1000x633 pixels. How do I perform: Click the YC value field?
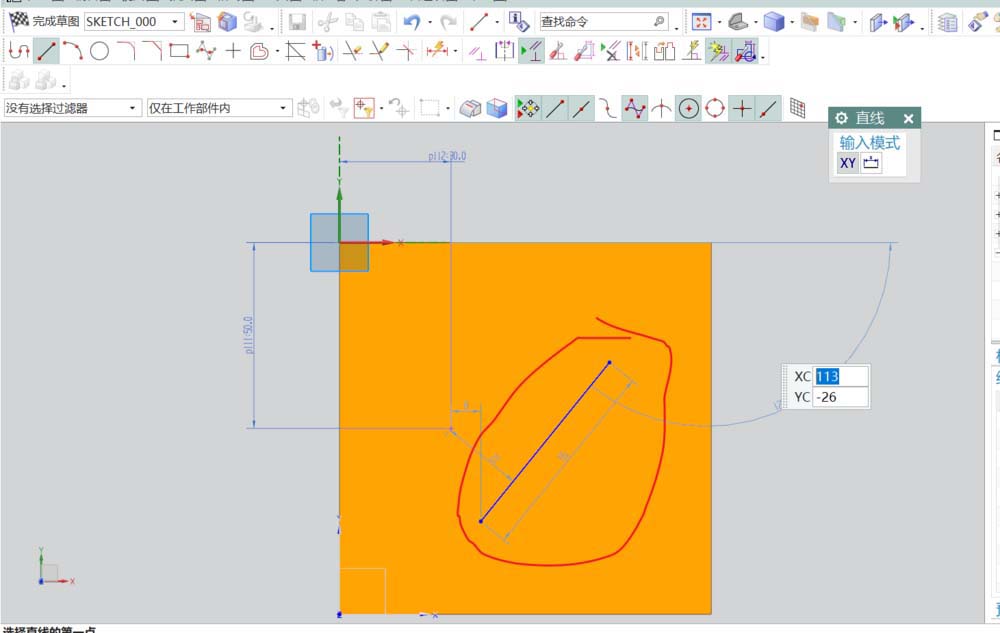point(840,397)
